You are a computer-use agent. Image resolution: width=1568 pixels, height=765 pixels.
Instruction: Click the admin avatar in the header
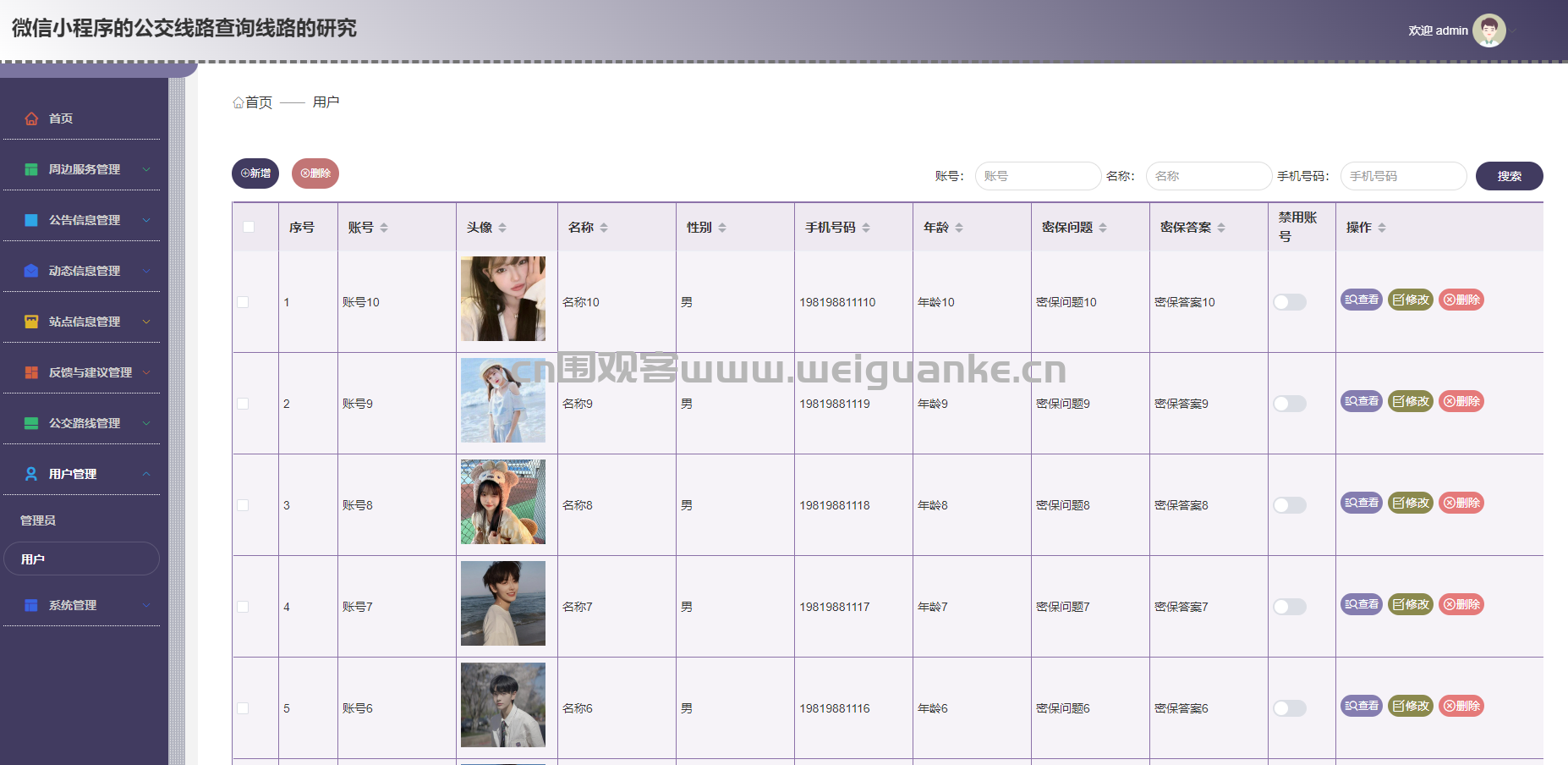point(1489,30)
